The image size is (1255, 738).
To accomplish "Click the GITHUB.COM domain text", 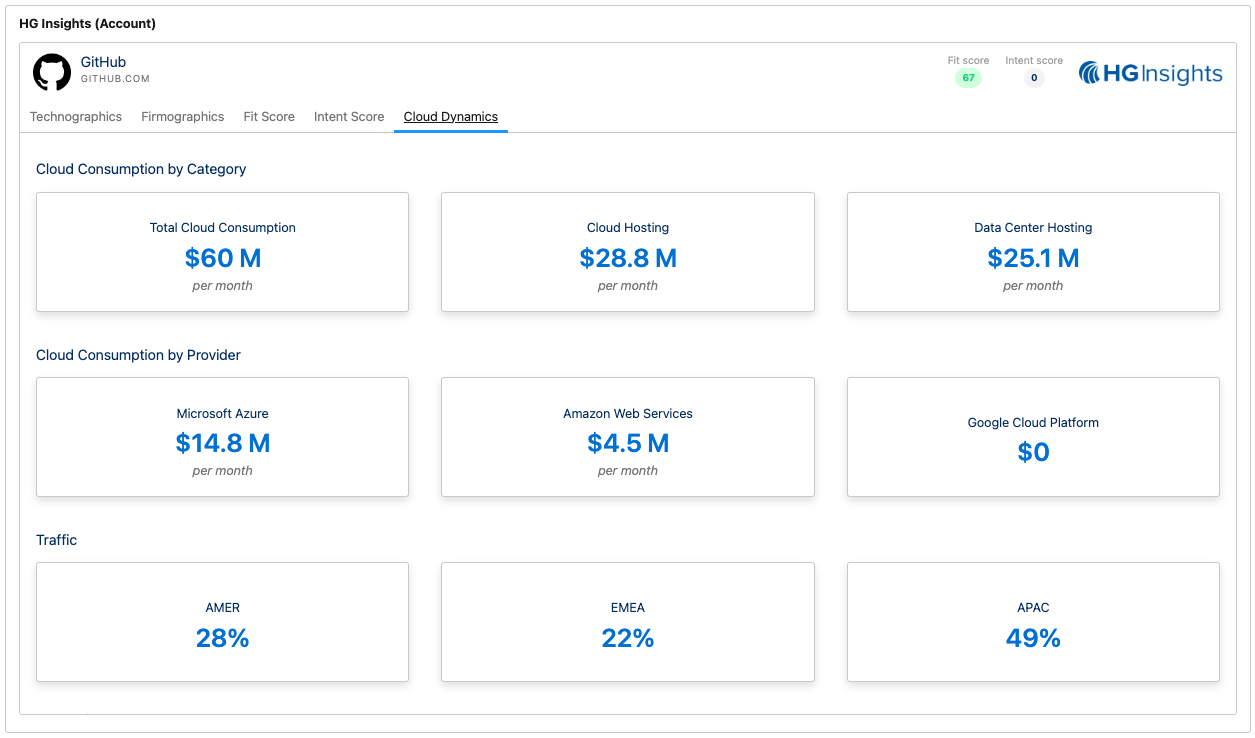I will click(x=115, y=79).
